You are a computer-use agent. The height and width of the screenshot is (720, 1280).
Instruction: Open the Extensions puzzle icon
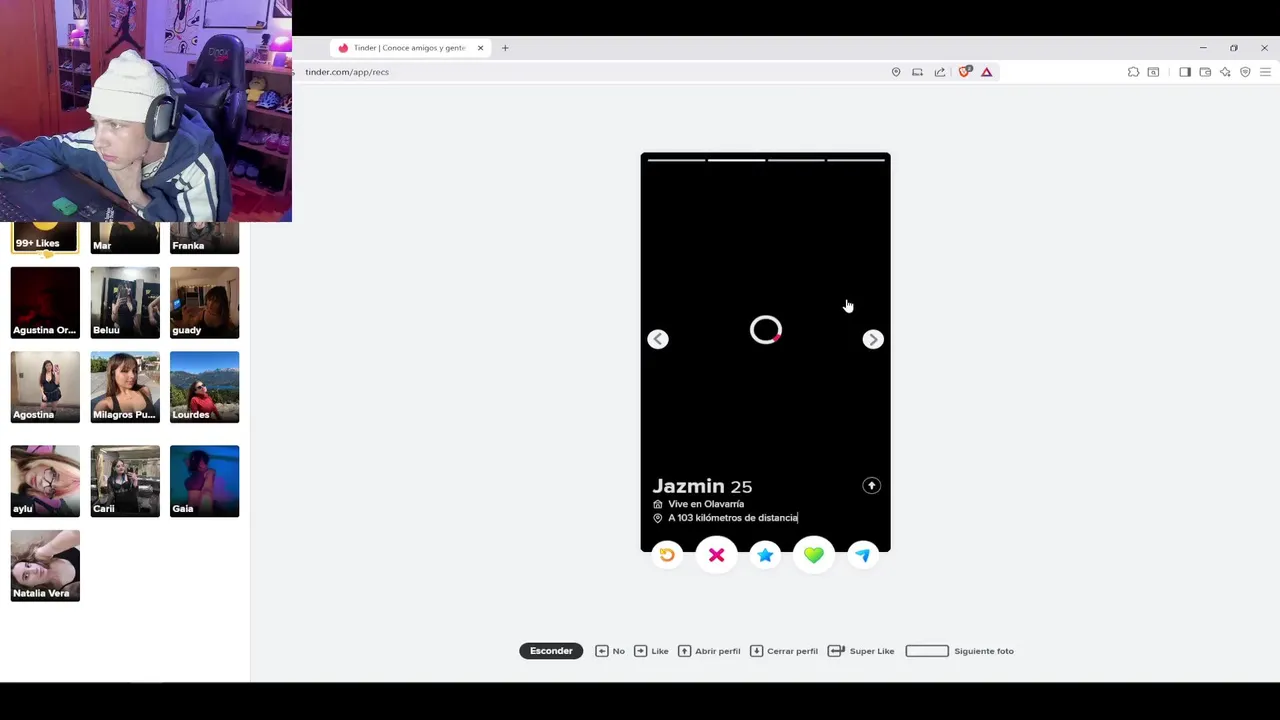tap(1133, 72)
